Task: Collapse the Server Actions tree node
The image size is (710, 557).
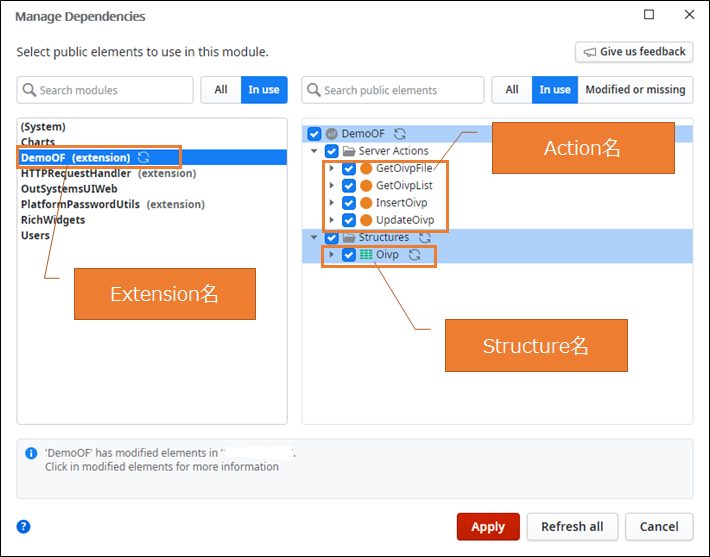Action: [x=315, y=151]
